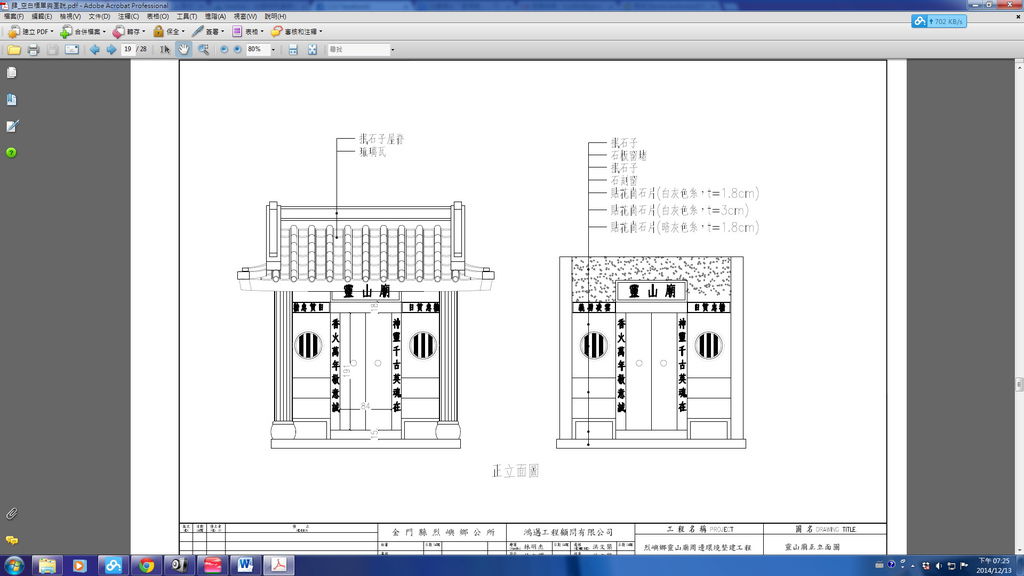
Task: Click the taskbar clock showing 07:25
Action: click(994, 566)
